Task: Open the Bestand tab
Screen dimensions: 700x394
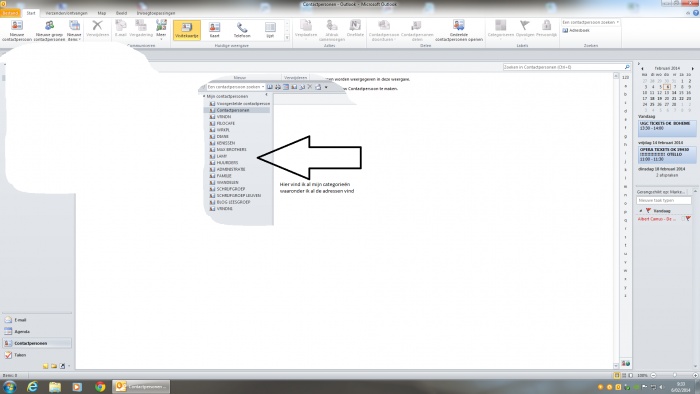Action: coord(10,13)
